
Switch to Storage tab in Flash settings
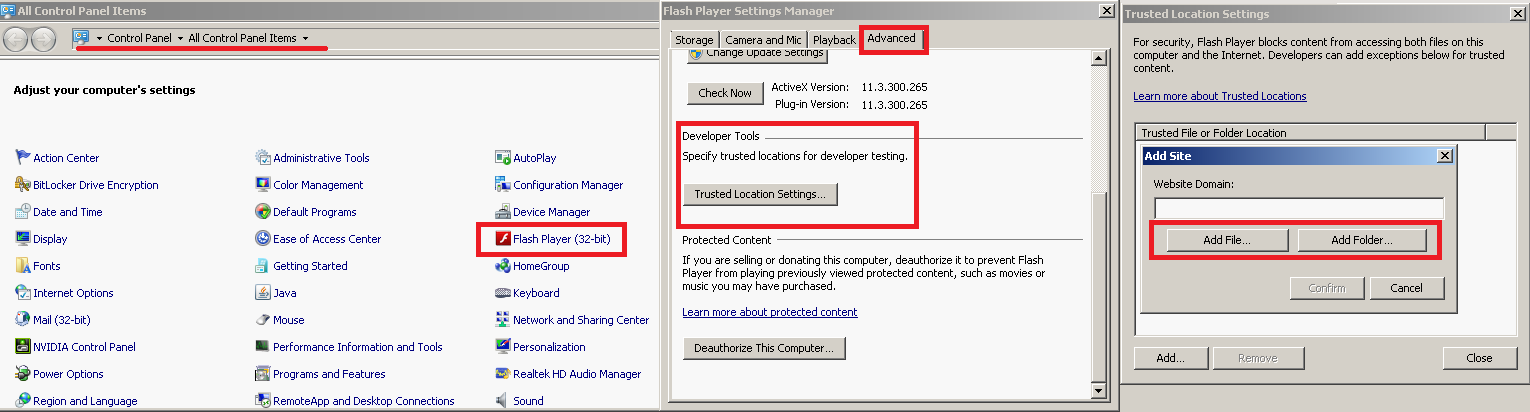(694, 40)
